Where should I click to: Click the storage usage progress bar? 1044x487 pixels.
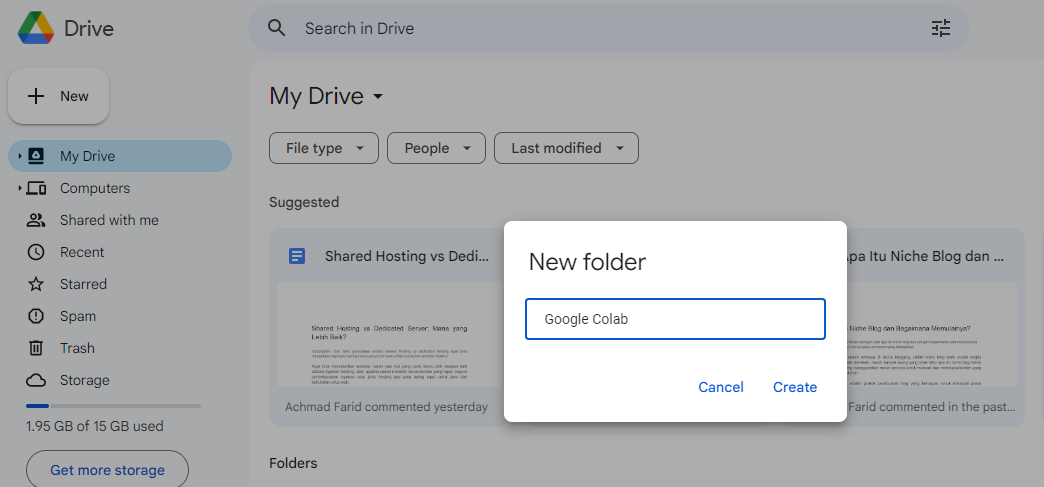(x=113, y=406)
